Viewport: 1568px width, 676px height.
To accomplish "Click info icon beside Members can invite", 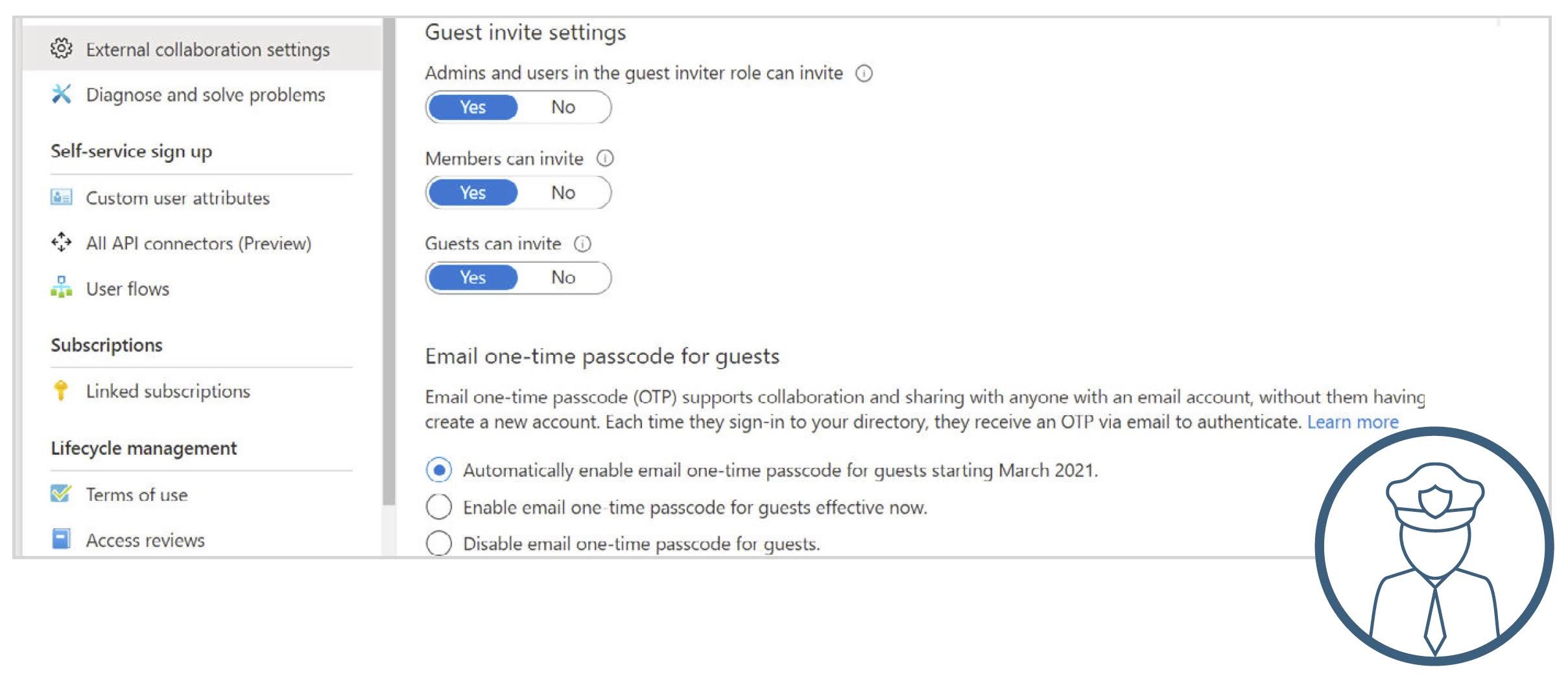I will click(x=605, y=158).
